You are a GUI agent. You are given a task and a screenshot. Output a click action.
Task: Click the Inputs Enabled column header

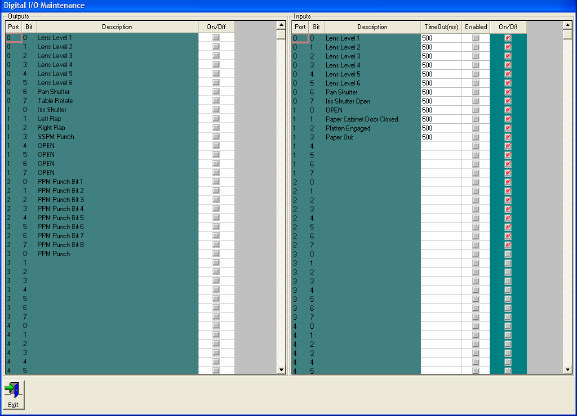point(476,27)
